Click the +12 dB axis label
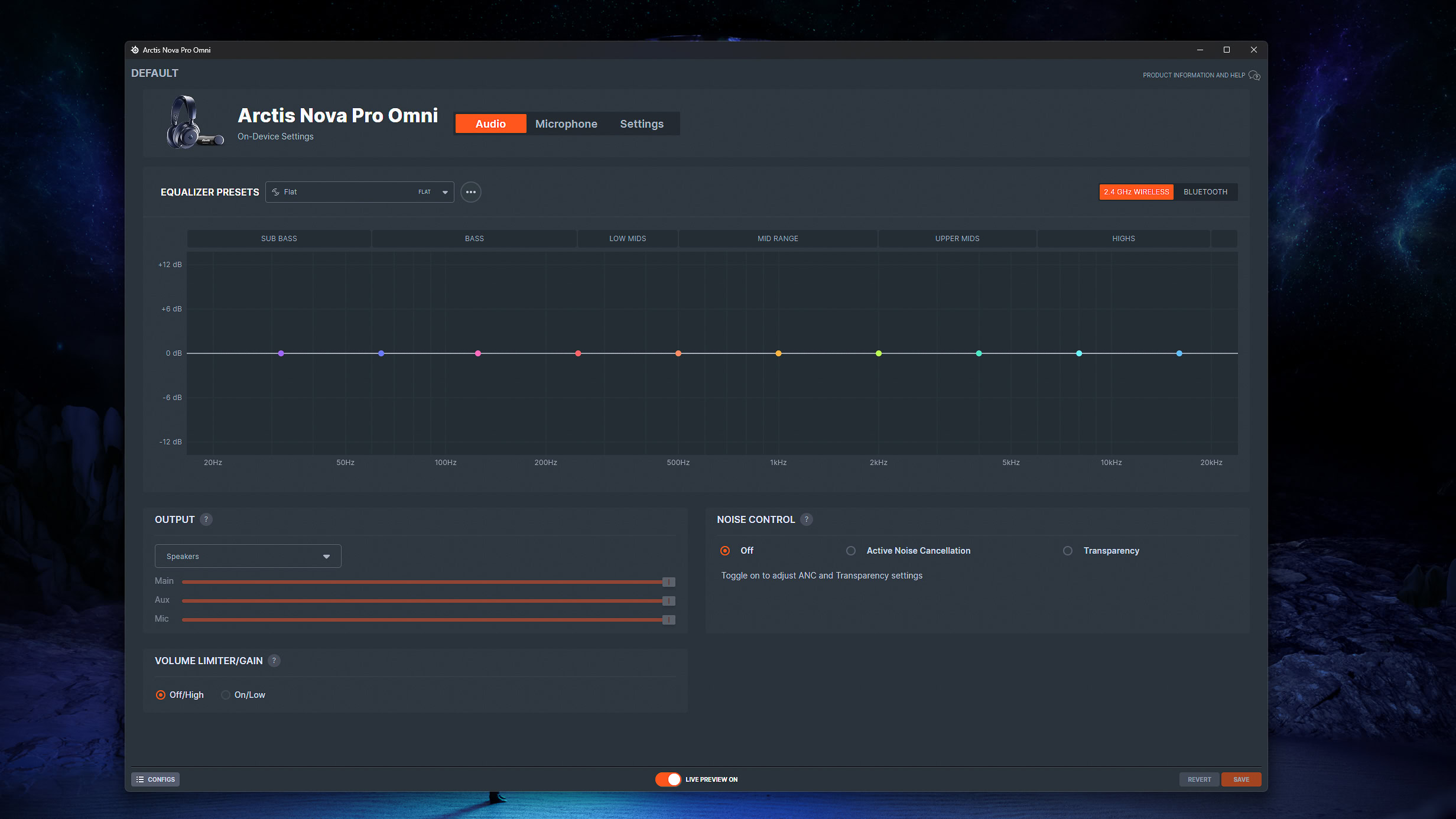 click(x=170, y=265)
